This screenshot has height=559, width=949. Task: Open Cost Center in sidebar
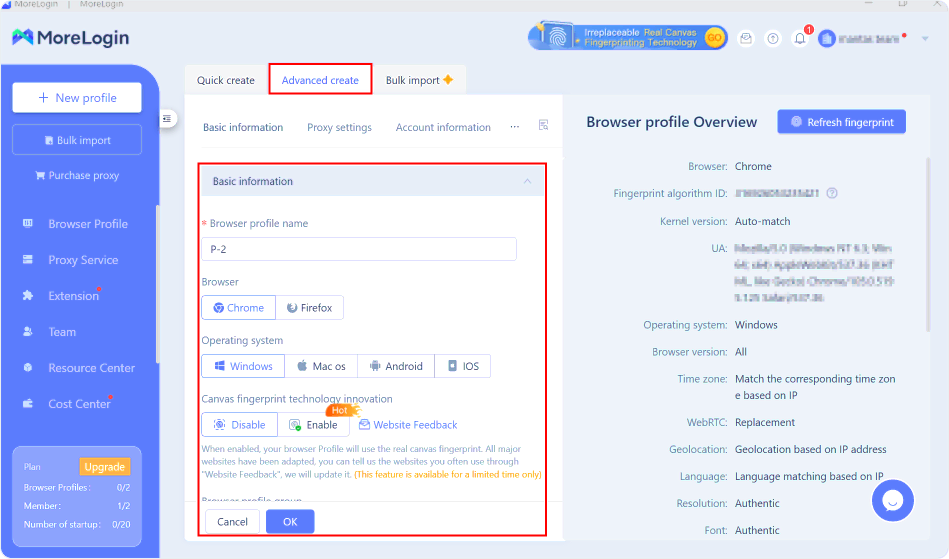[79, 404]
